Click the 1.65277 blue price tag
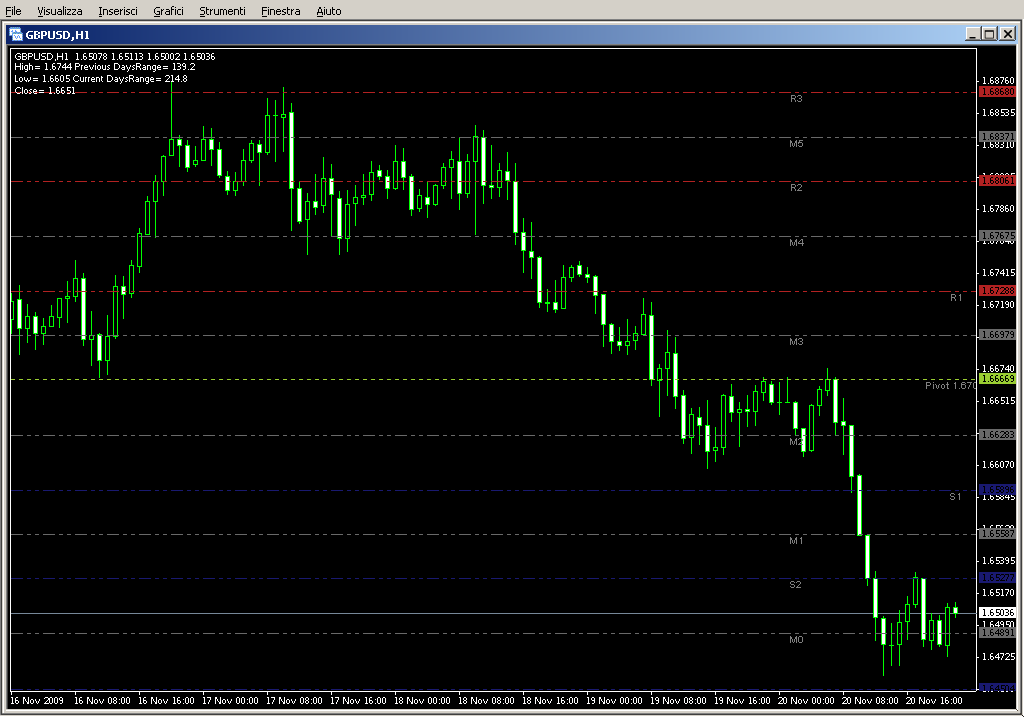Screen dimensions: 1024x717 point(997,577)
